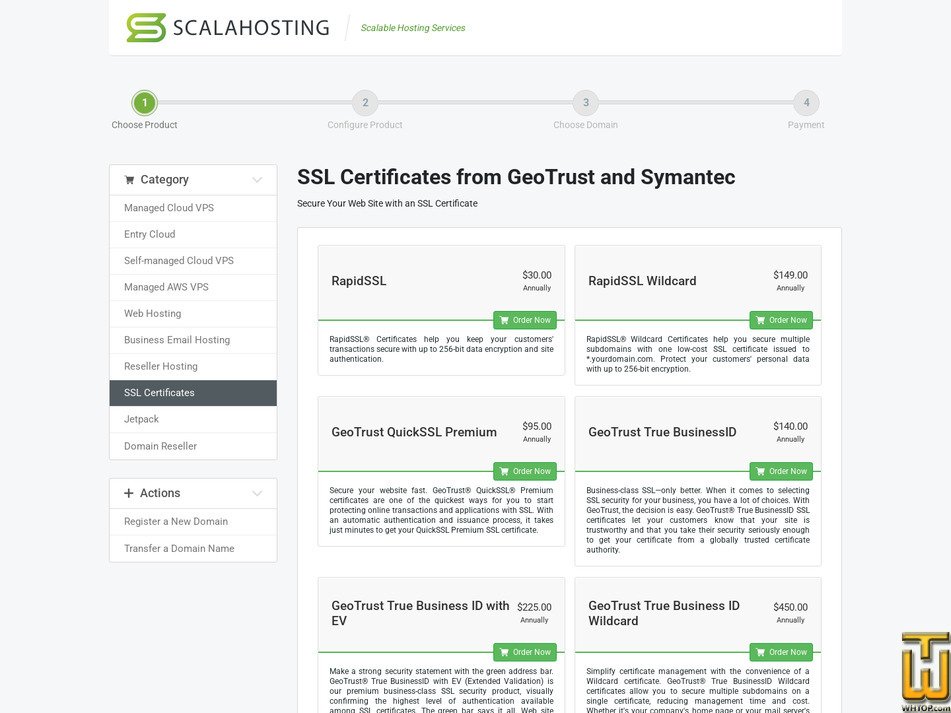This screenshot has height=713, width=951.
Task: Click the SSL Certificates page heading
Action: [516, 177]
